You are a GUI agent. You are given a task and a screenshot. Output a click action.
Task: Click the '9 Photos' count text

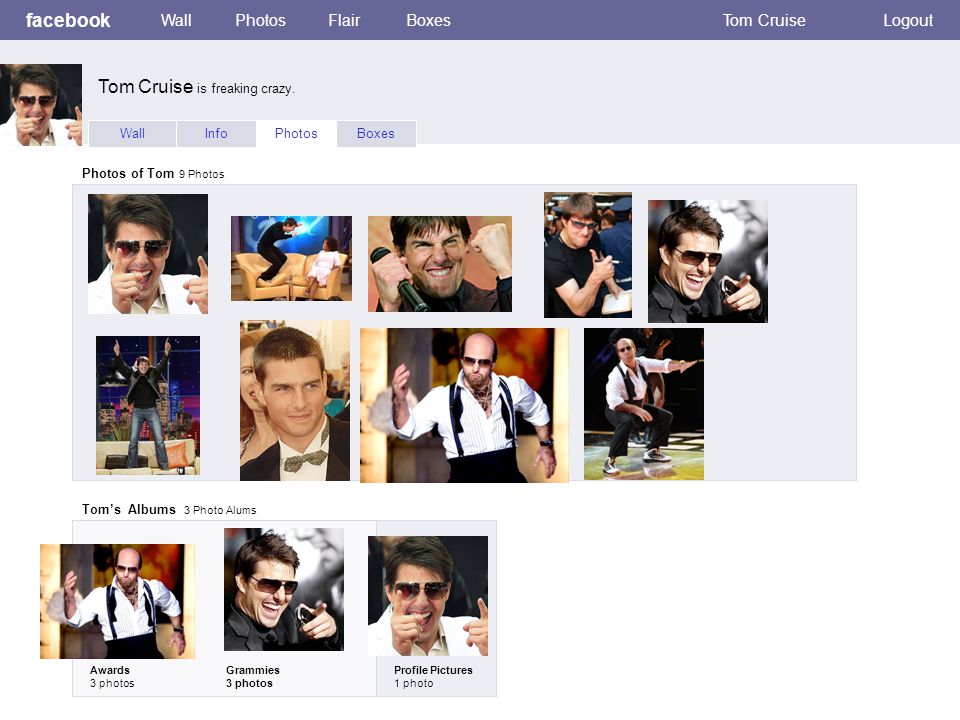click(201, 174)
